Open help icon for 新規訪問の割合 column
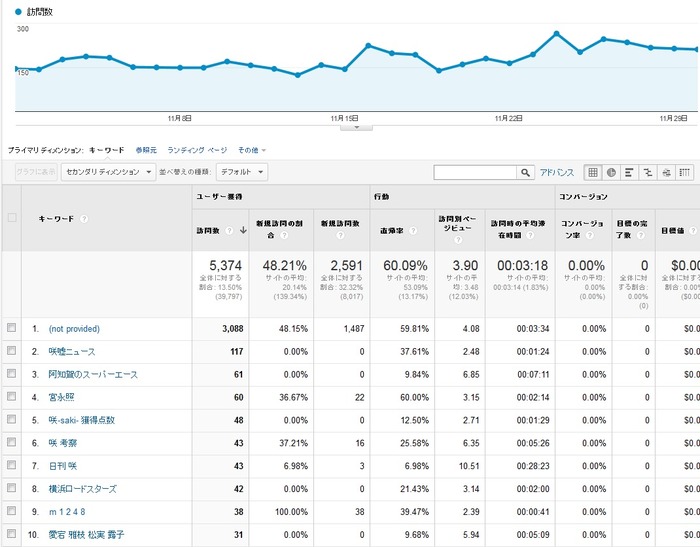Screen dimensions: 700x547 (284, 235)
